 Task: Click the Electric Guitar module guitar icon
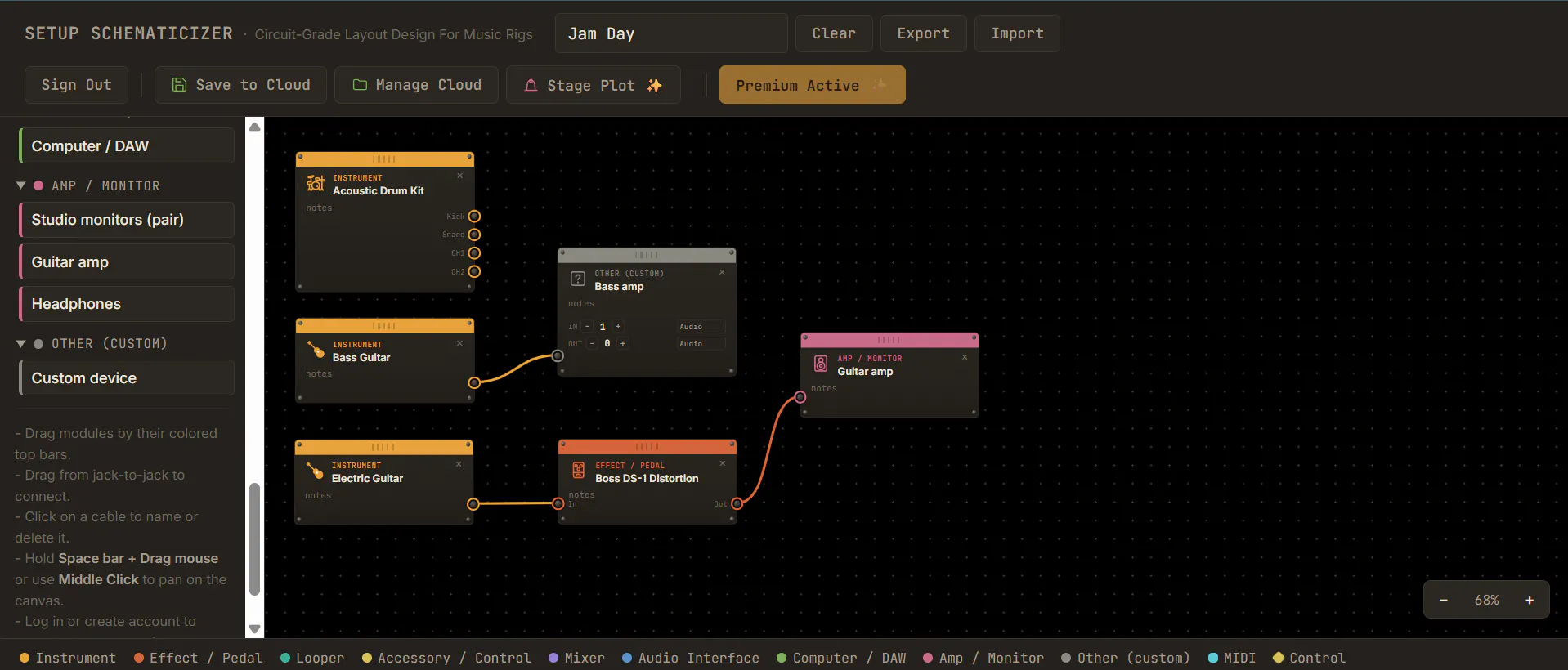click(x=315, y=471)
